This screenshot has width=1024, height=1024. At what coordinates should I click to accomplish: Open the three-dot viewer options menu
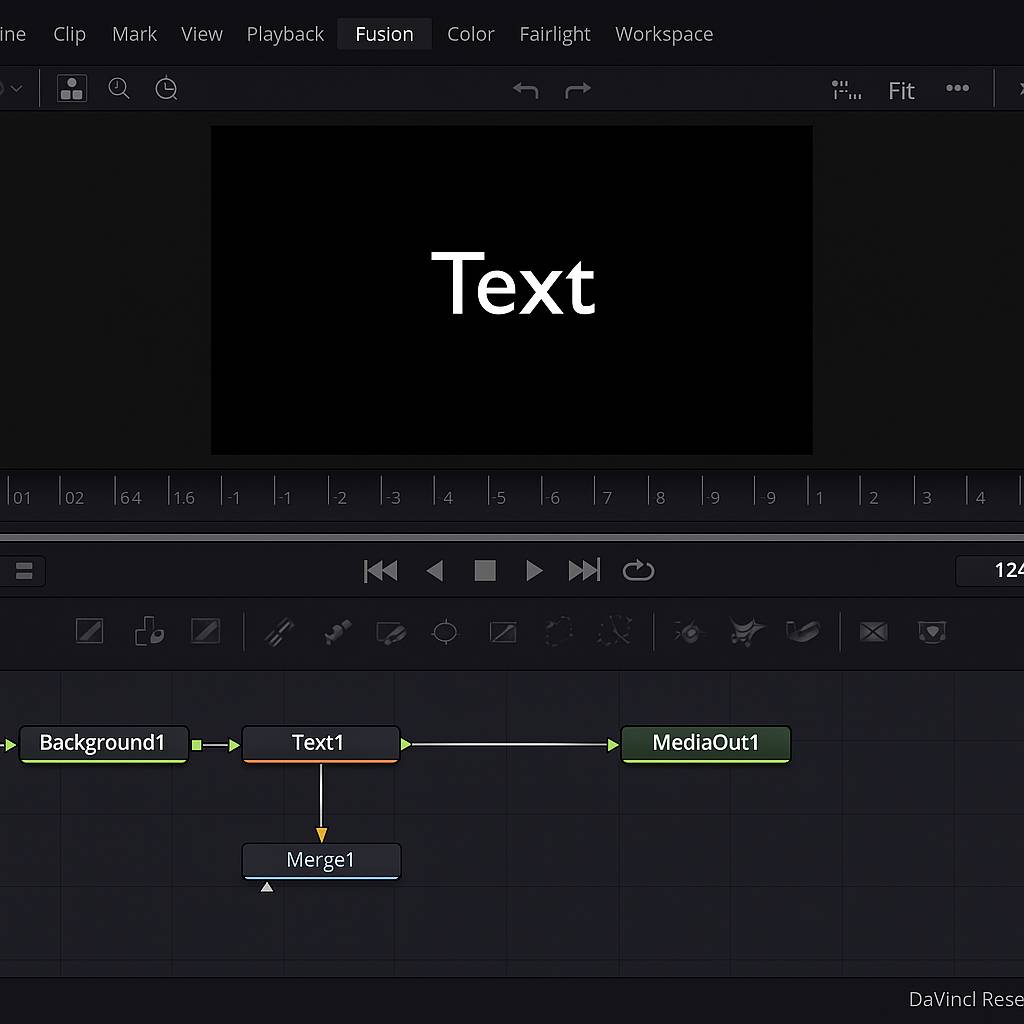pos(957,89)
